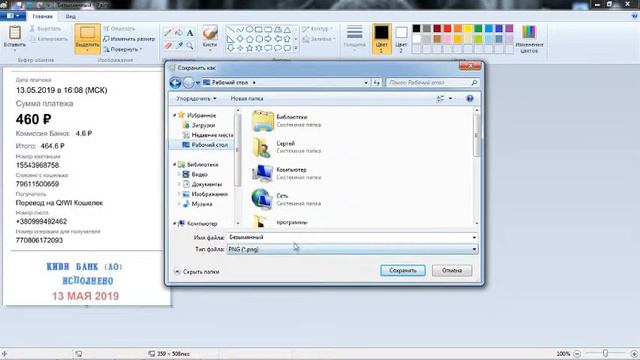Select the Fill bucket tool
The width and height of the screenshot is (640, 360).
click(x=179, y=33)
